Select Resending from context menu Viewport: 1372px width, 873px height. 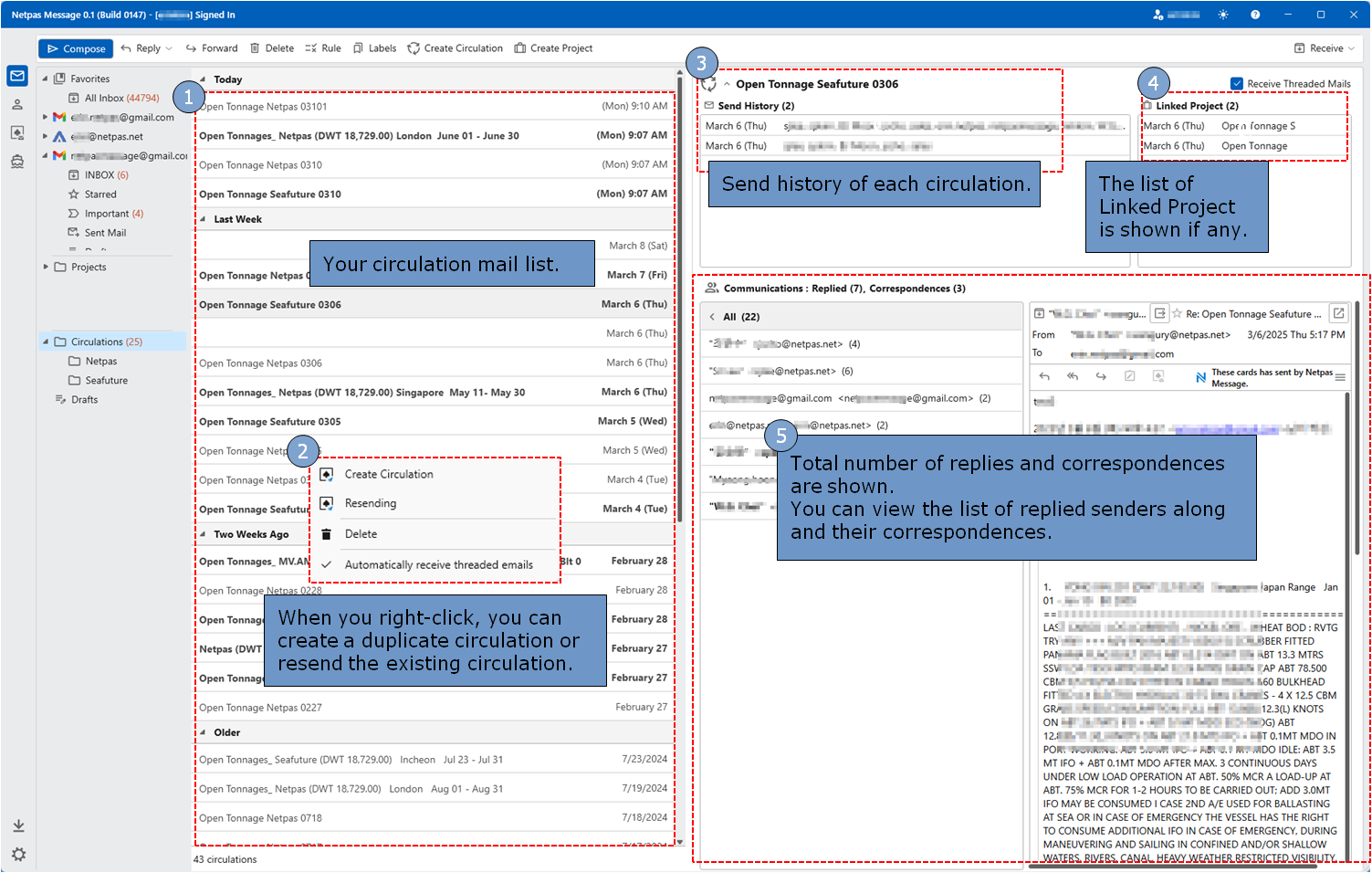click(370, 503)
